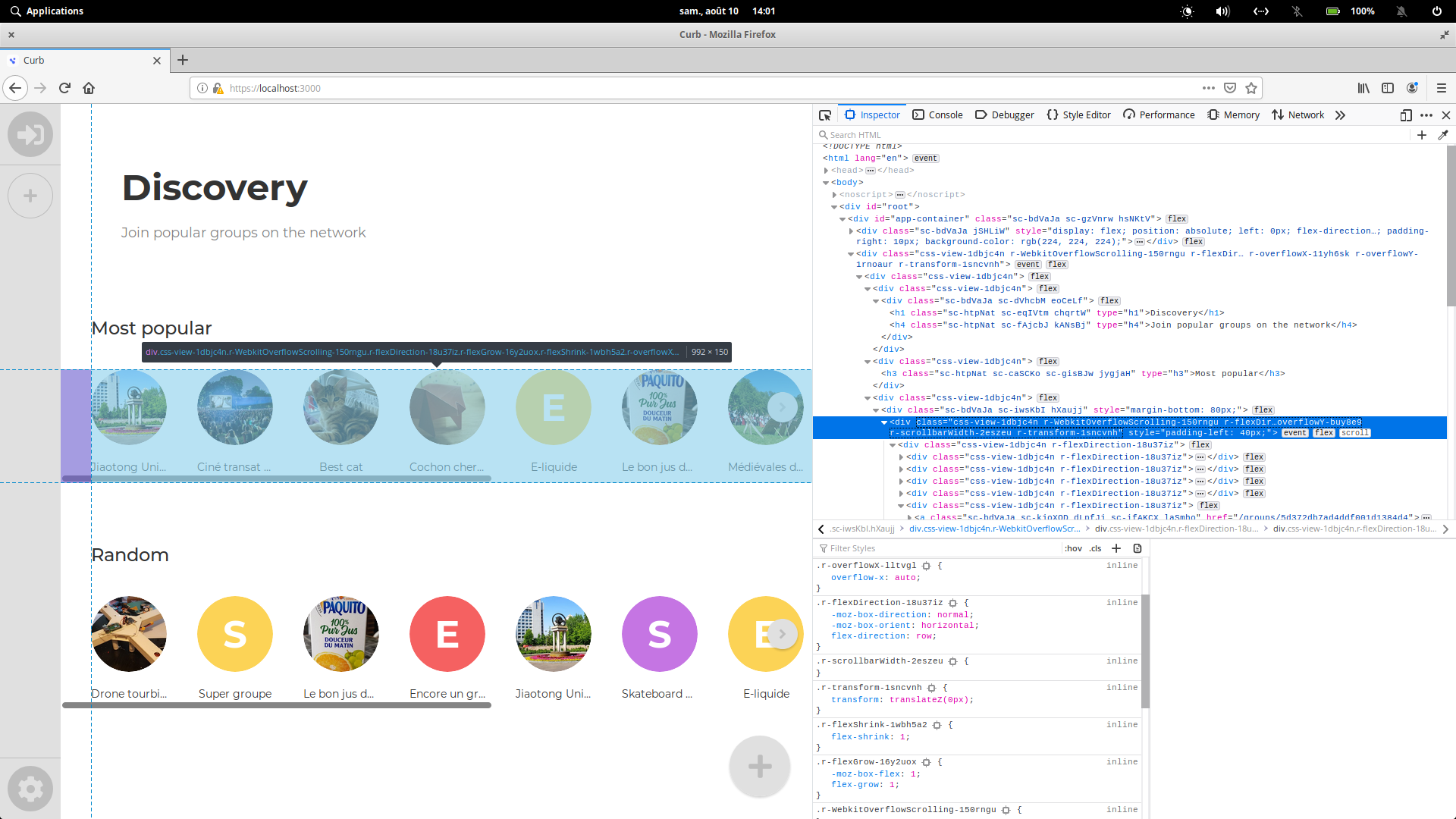This screenshot has height=819, width=1456.
Task: Toggle split DevTools to separate window icon
Action: point(1404,115)
